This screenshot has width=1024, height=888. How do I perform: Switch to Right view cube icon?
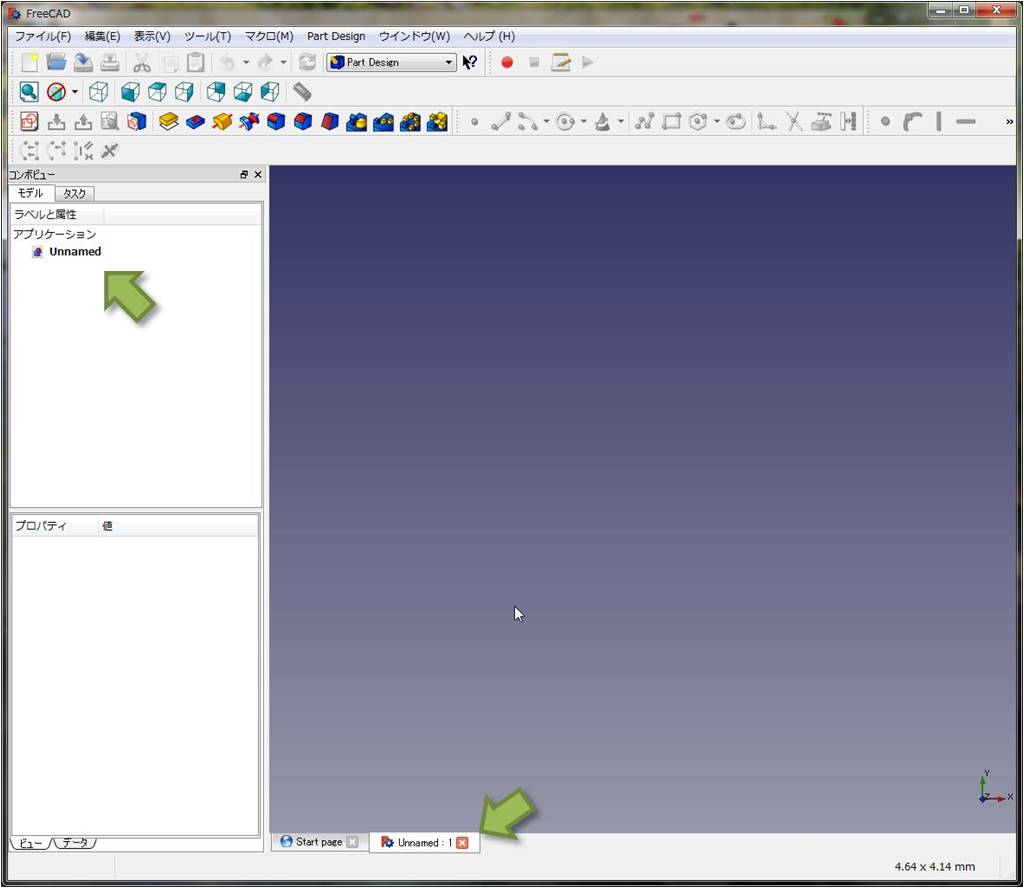(x=184, y=92)
